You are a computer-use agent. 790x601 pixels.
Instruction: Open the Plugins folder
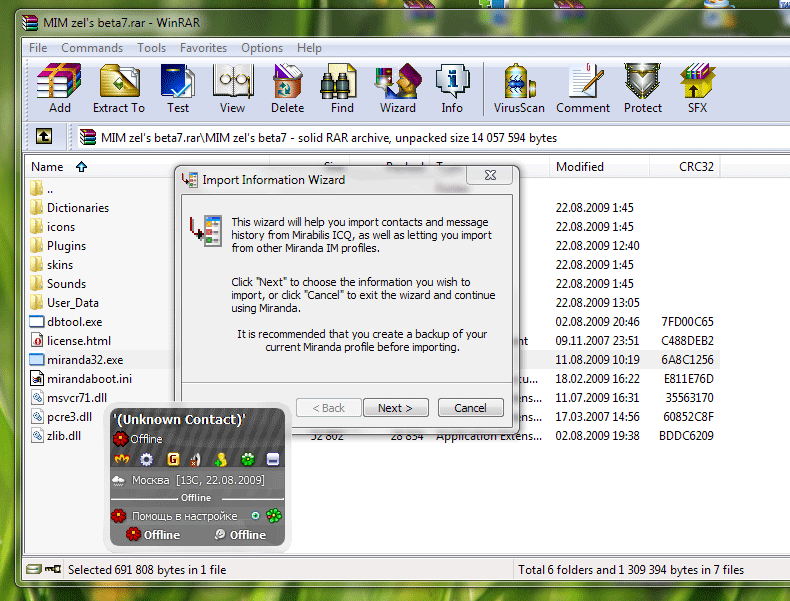pyautogui.click(x=66, y=246)
